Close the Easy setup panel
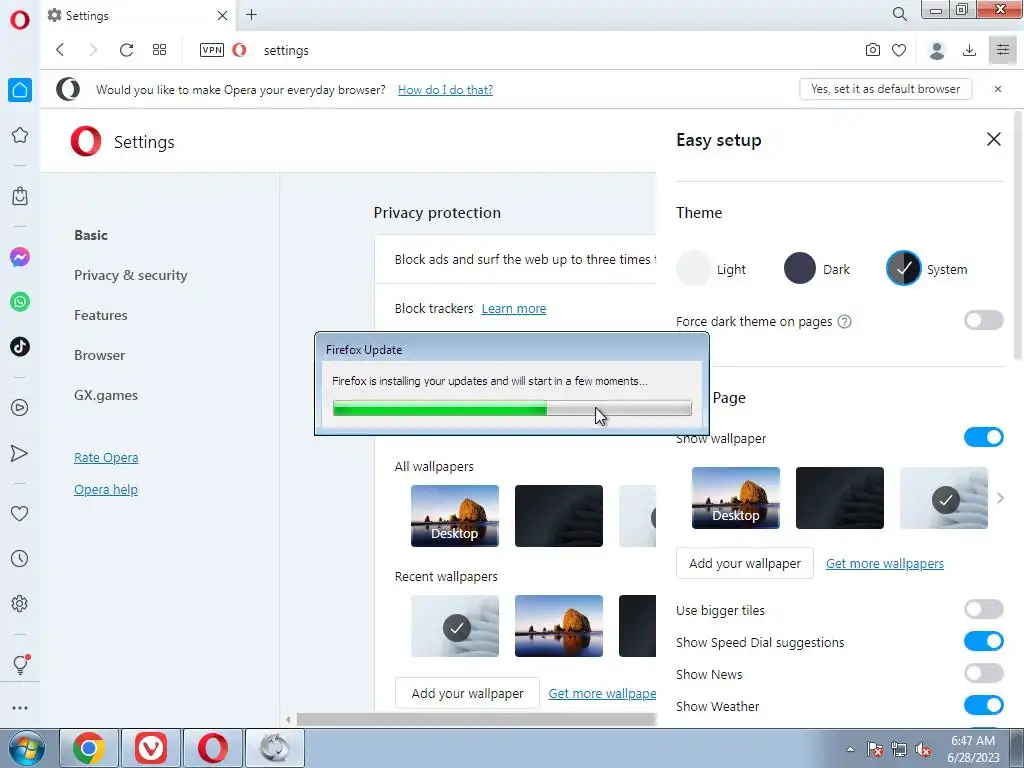The height and width of the screenshot is (768, 1024). [994, 139]
